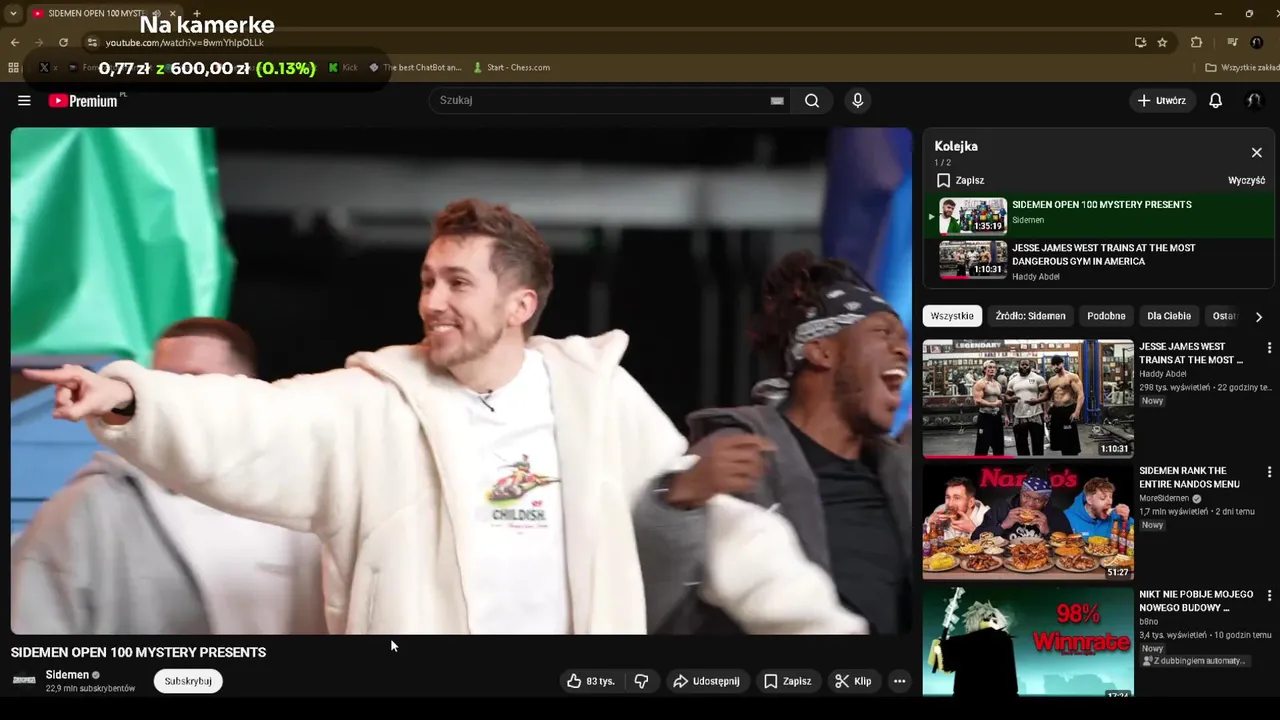
Task: Clear queue with Wyczyść
Action: coord(1246,180)
